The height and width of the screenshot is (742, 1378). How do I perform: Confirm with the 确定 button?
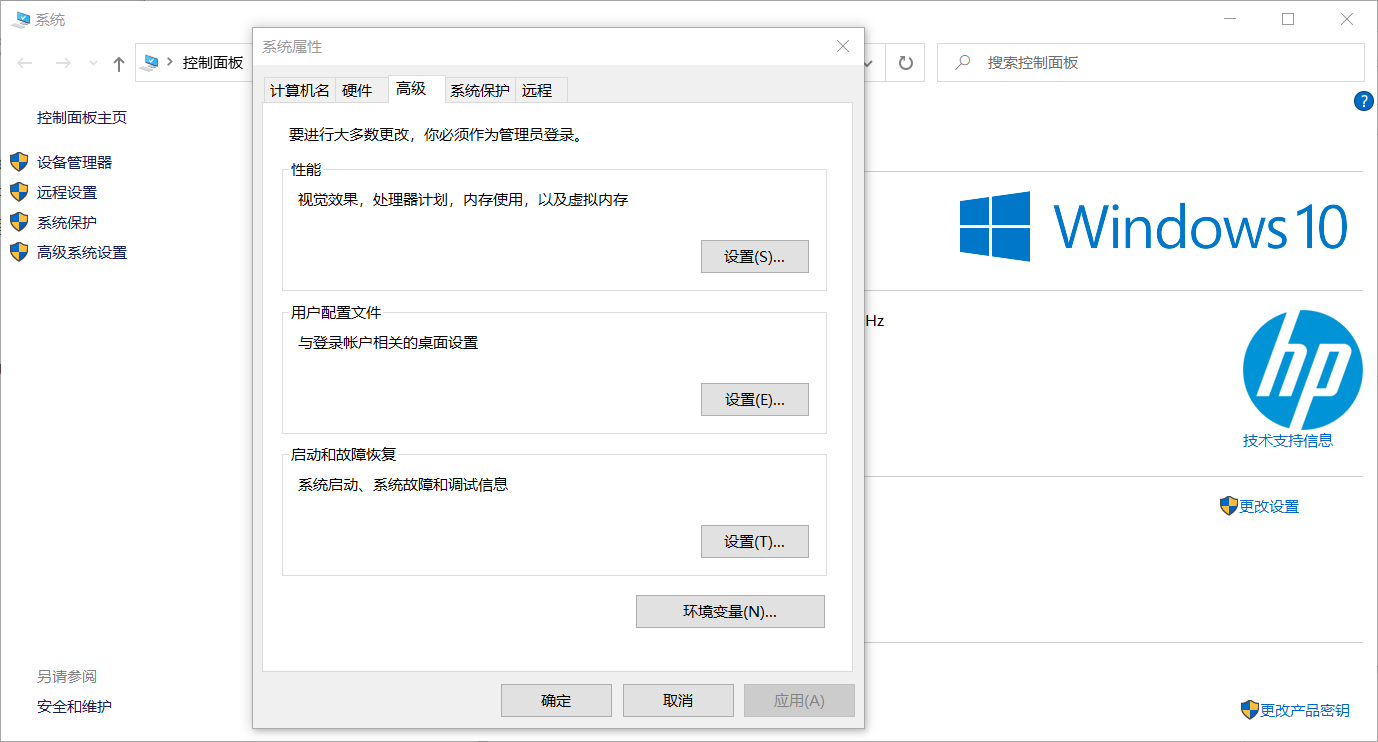(556, 700)
